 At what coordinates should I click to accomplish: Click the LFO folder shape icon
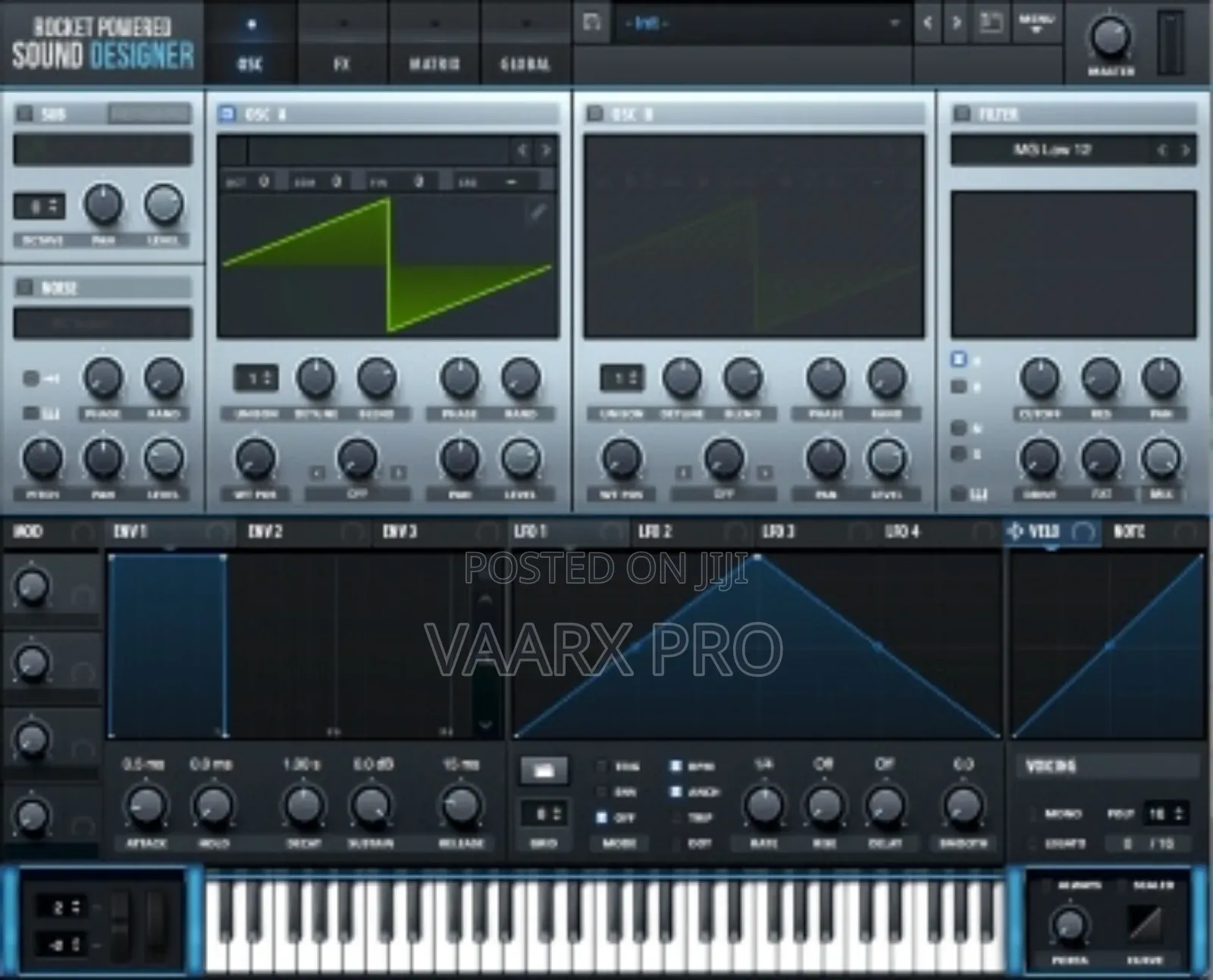[x=544, y=771]
